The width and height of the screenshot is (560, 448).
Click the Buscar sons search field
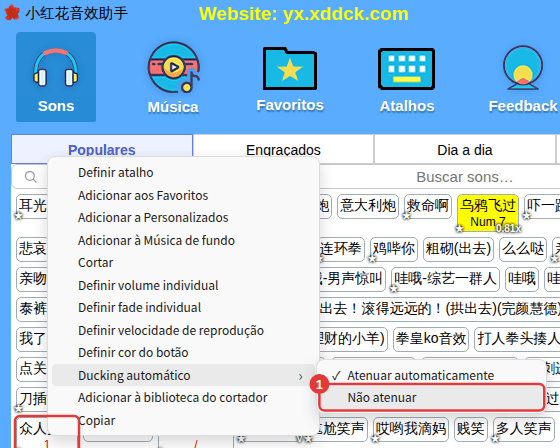(464, 177)
